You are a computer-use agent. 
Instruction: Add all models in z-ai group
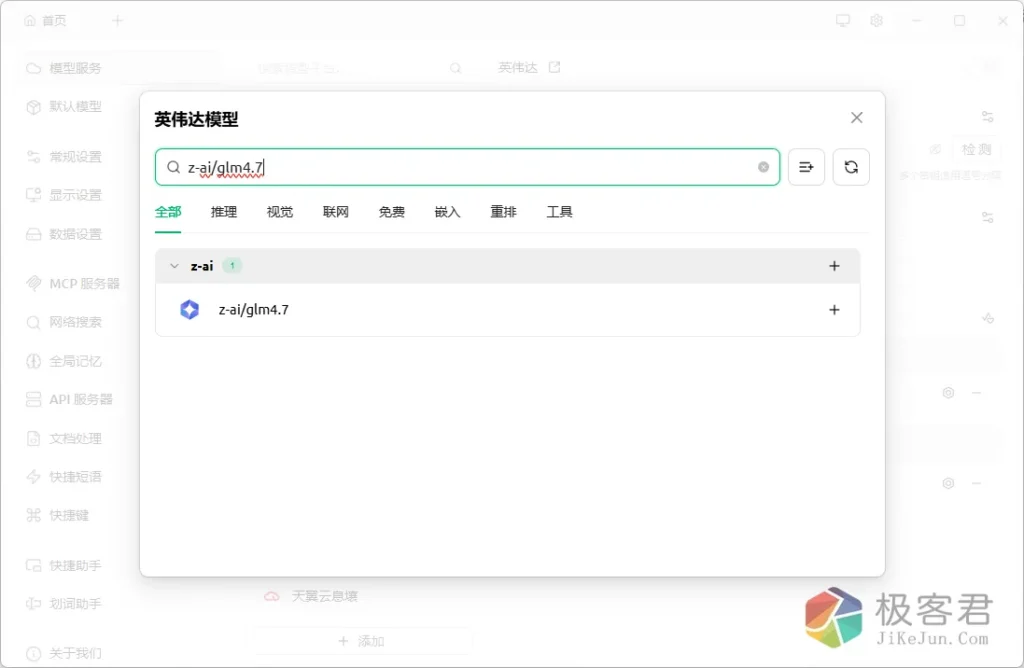[835, 266]
